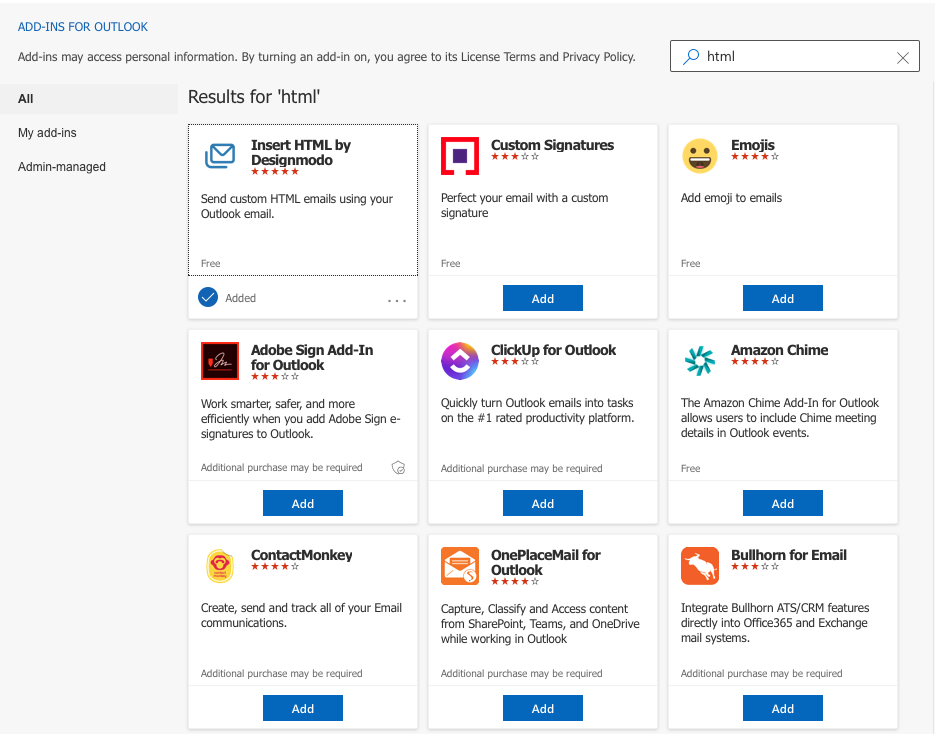Viewport: 935px width, 734px height.
Task: Click 'Add emoji to emails' description
Action: point(731,198)
